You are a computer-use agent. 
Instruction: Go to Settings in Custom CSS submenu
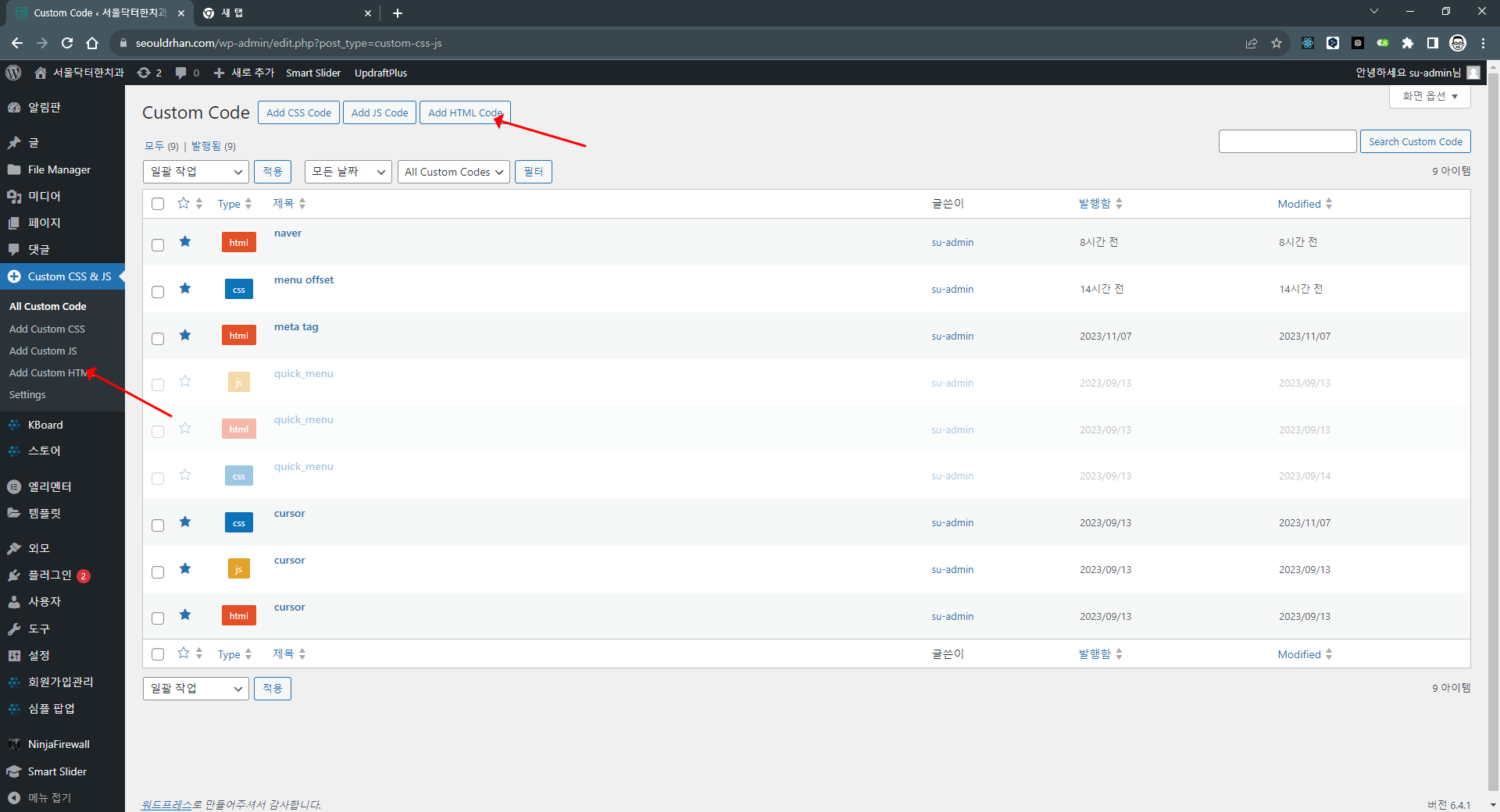point(27,395)
